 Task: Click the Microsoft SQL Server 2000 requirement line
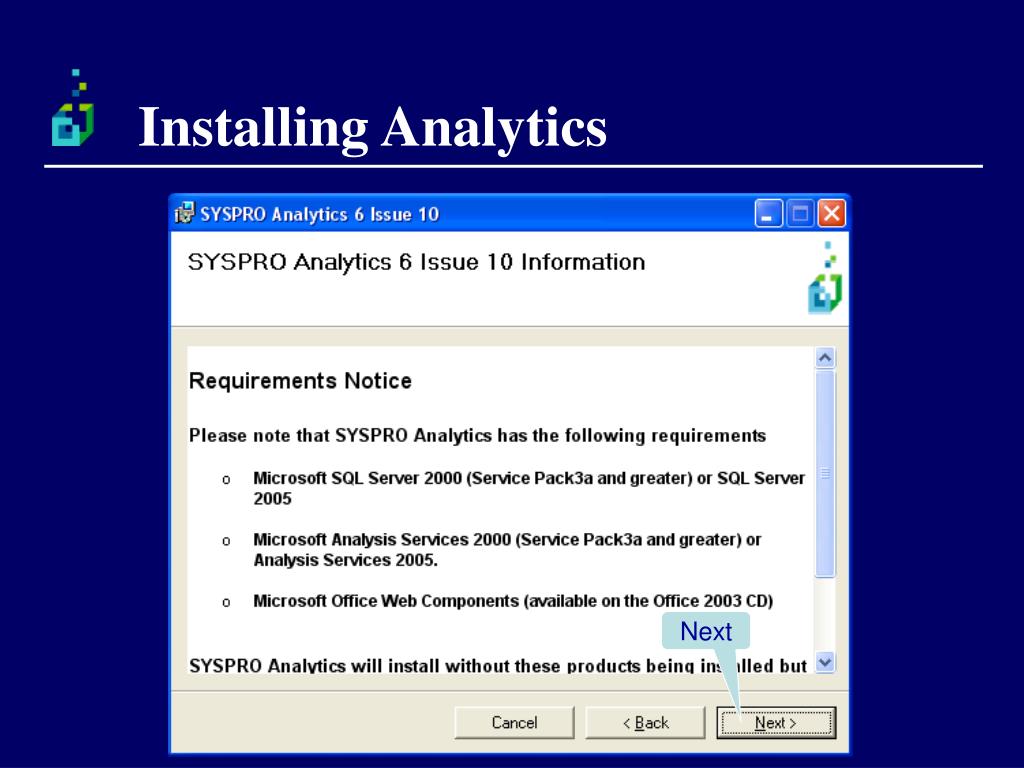click(529, 488)
